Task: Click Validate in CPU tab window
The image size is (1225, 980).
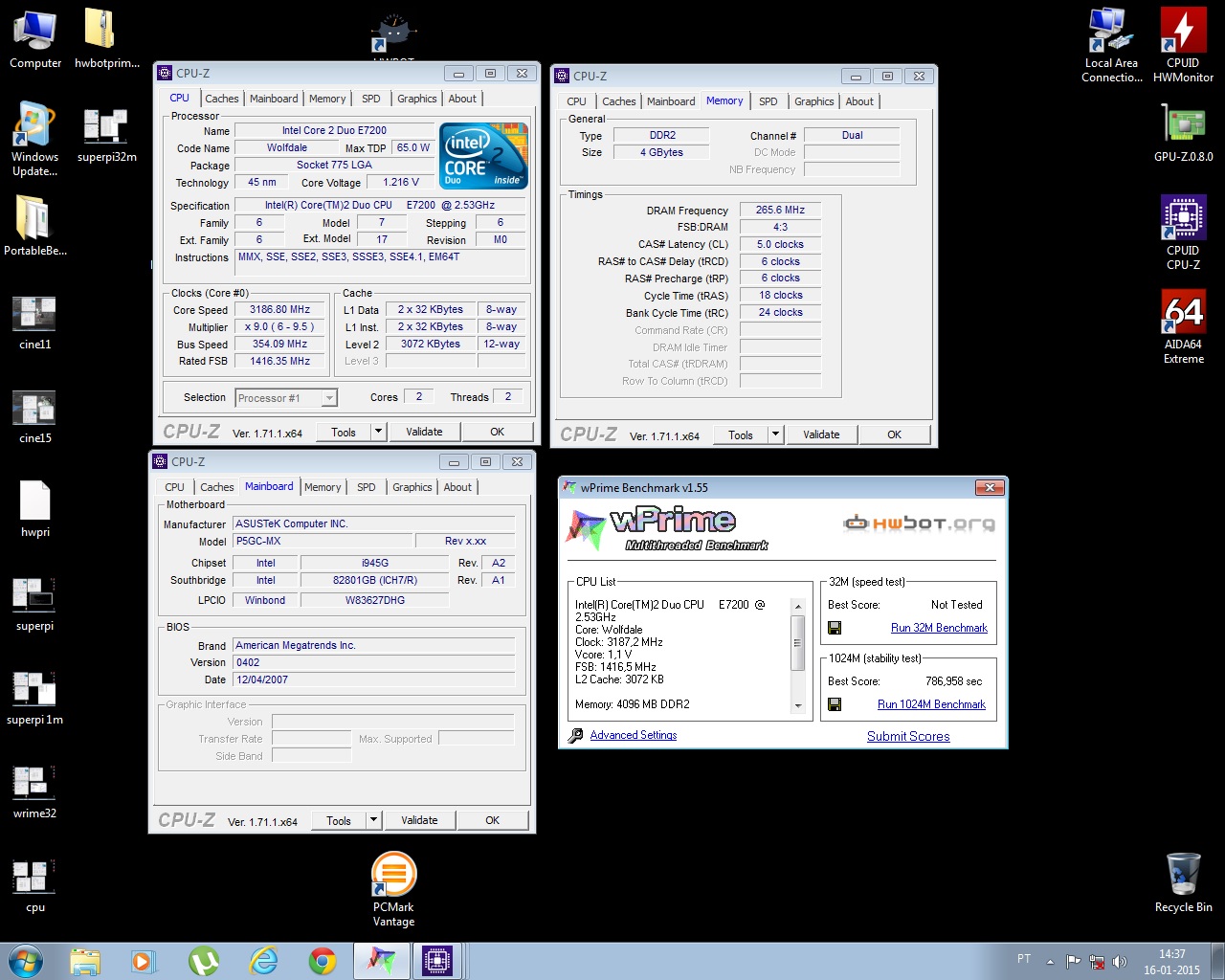Action: click(424, 432)
